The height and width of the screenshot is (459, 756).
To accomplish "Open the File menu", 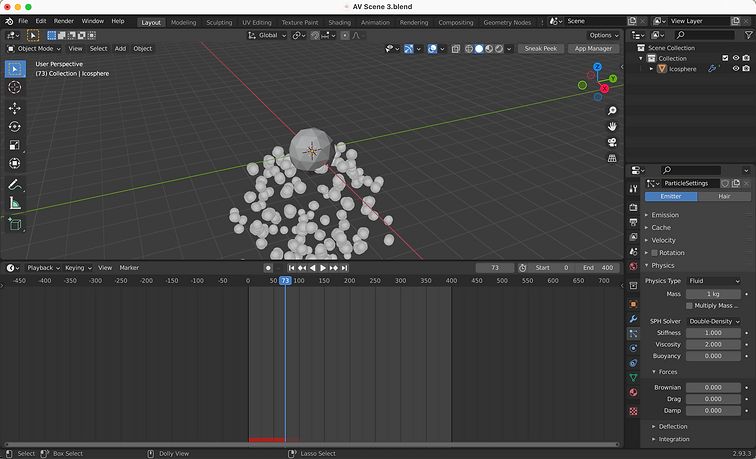I will 23,21.
